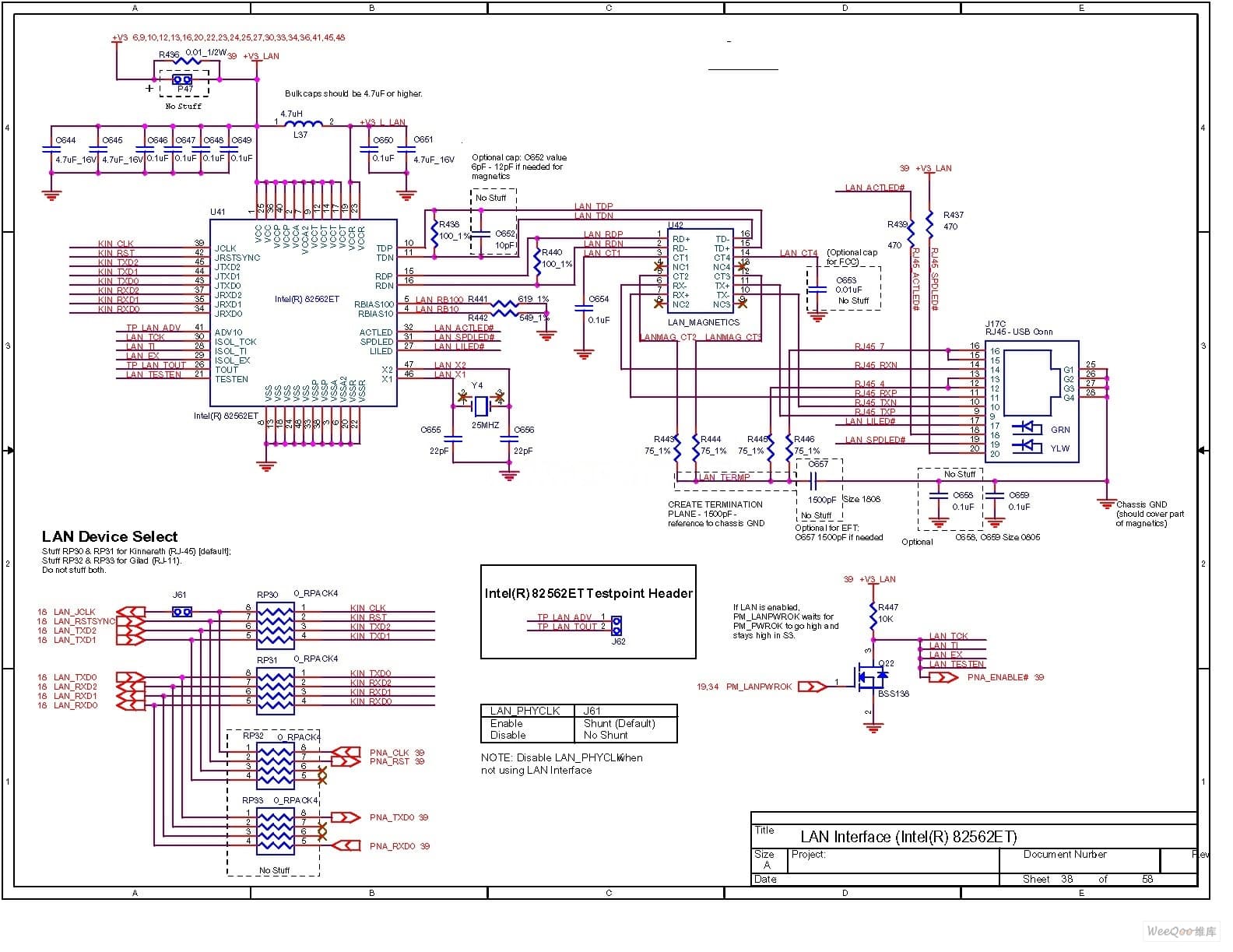Click the C657 1500pF capacitor symbol
The image size is (1233, 952).
818,481
